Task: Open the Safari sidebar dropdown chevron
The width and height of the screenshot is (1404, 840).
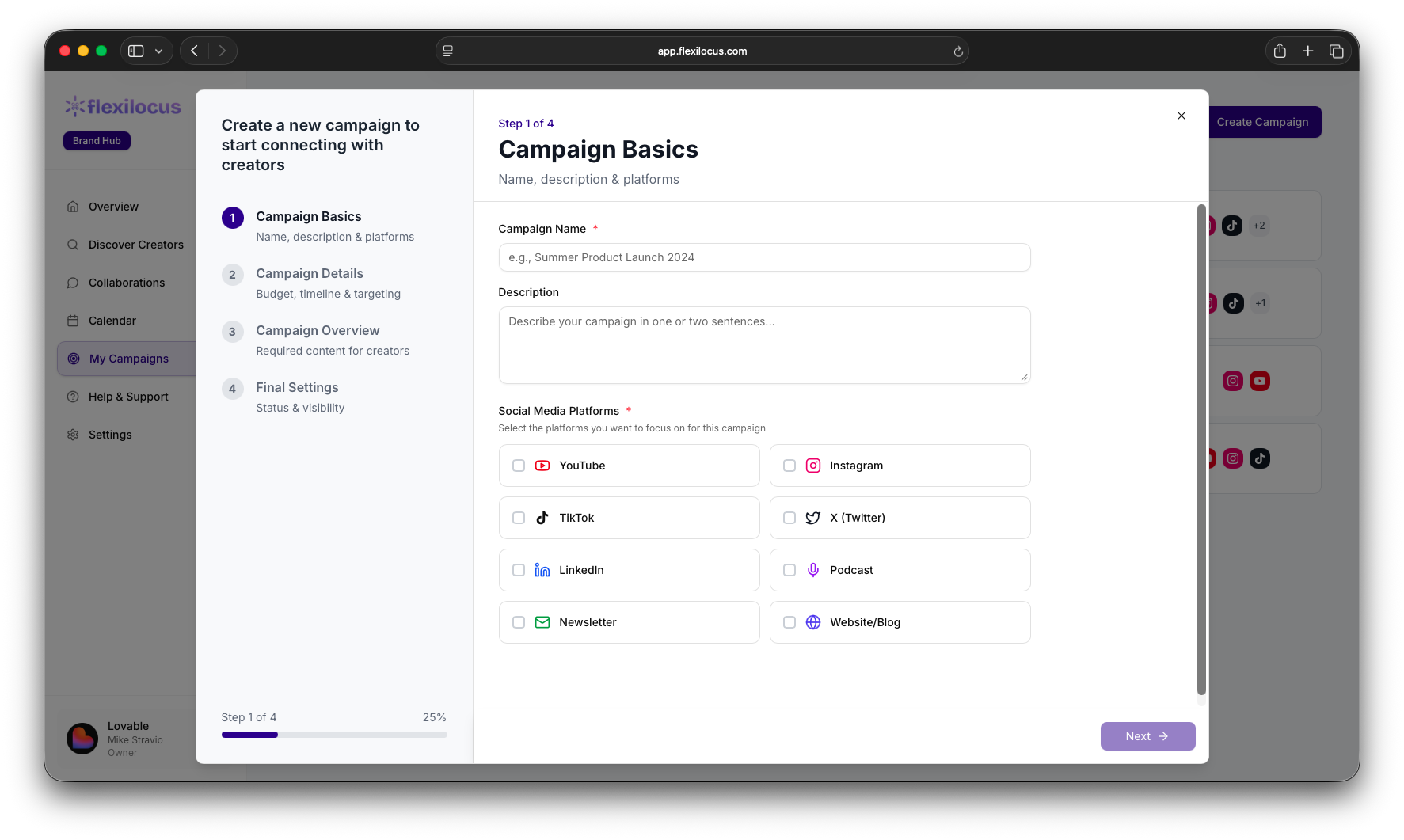Action: pos(158,50)
